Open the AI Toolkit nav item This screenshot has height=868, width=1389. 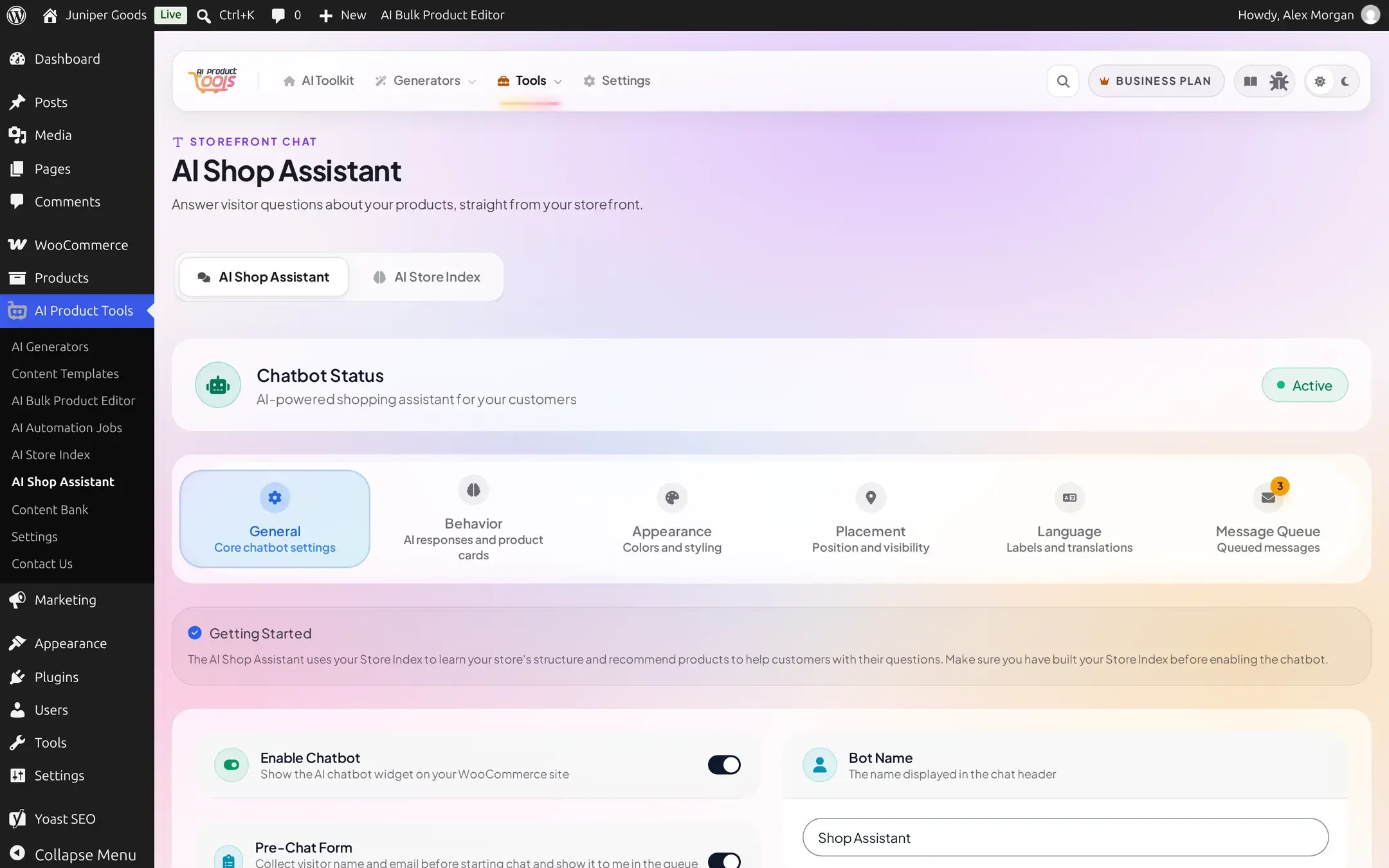click(318, 81)
